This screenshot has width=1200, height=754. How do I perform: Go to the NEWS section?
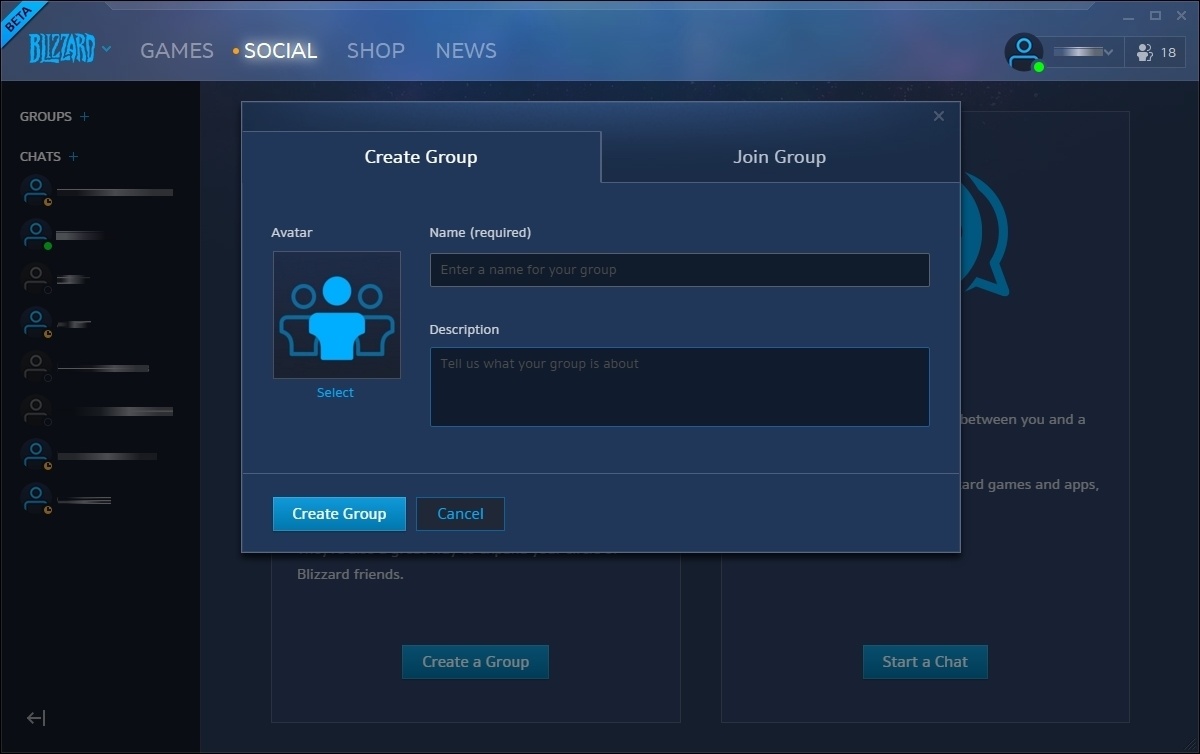465,50
